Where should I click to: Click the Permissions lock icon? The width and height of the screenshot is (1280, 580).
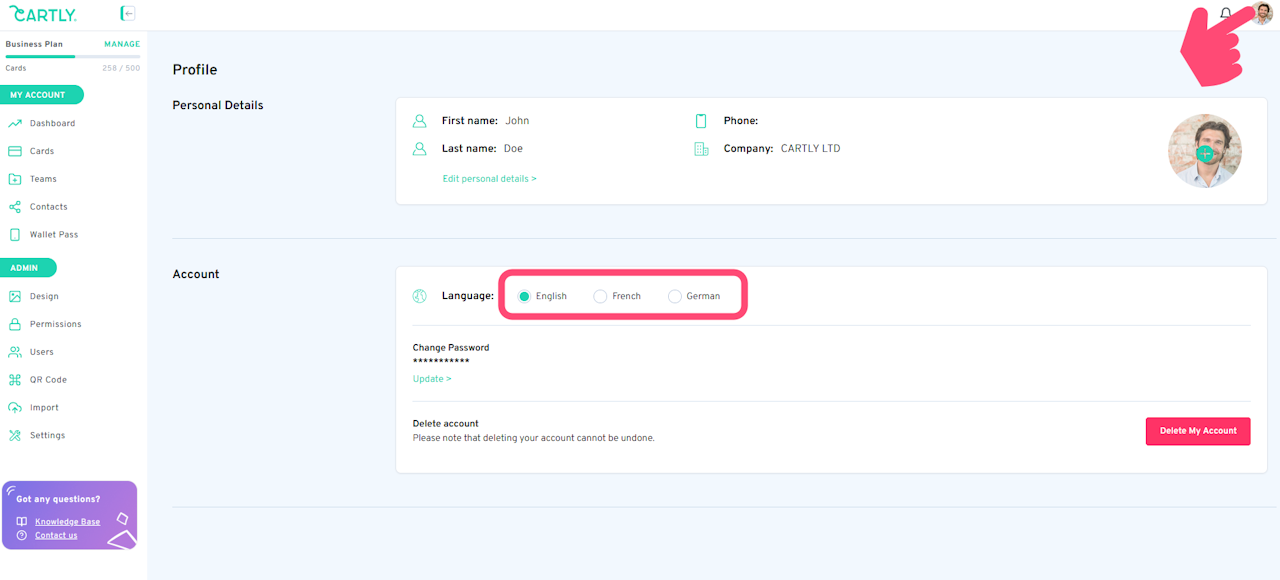click(15, 324)
